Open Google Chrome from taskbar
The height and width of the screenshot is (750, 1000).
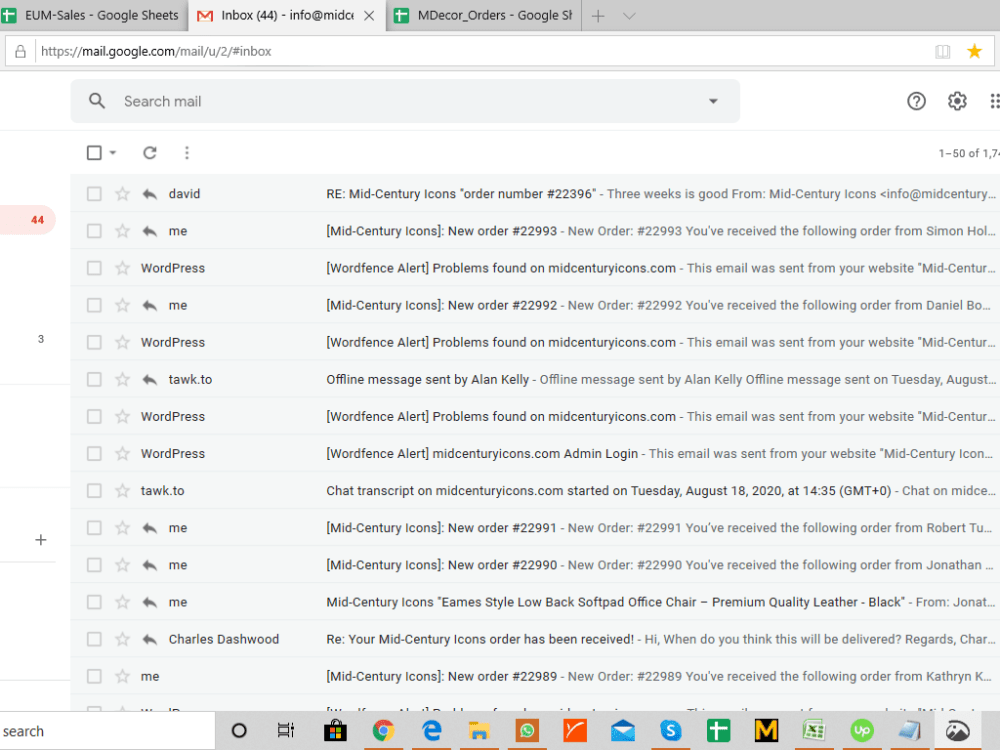[x=383, y=731]
